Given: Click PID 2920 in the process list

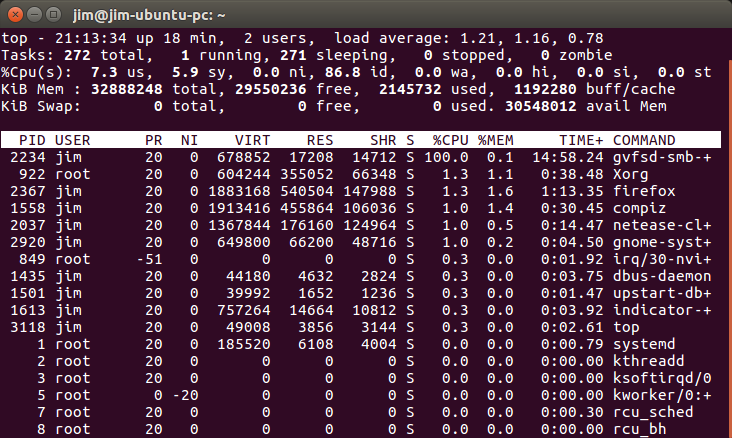Looking at the screenshot, I should point(28,242).
